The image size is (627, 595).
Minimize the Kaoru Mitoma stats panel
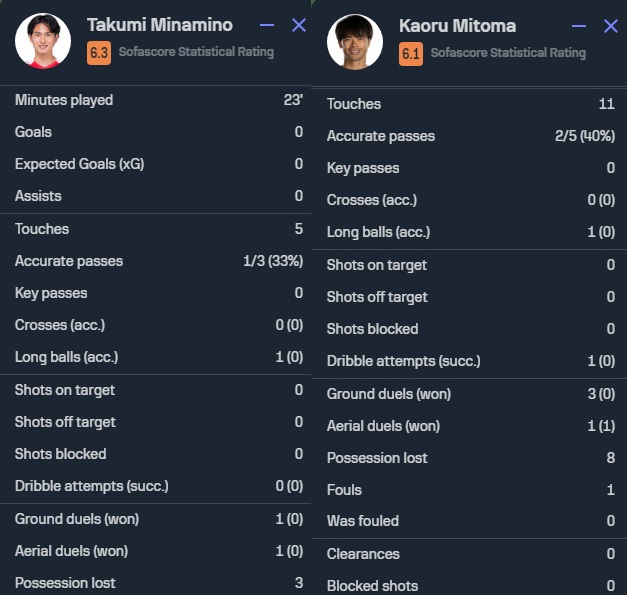579,26
